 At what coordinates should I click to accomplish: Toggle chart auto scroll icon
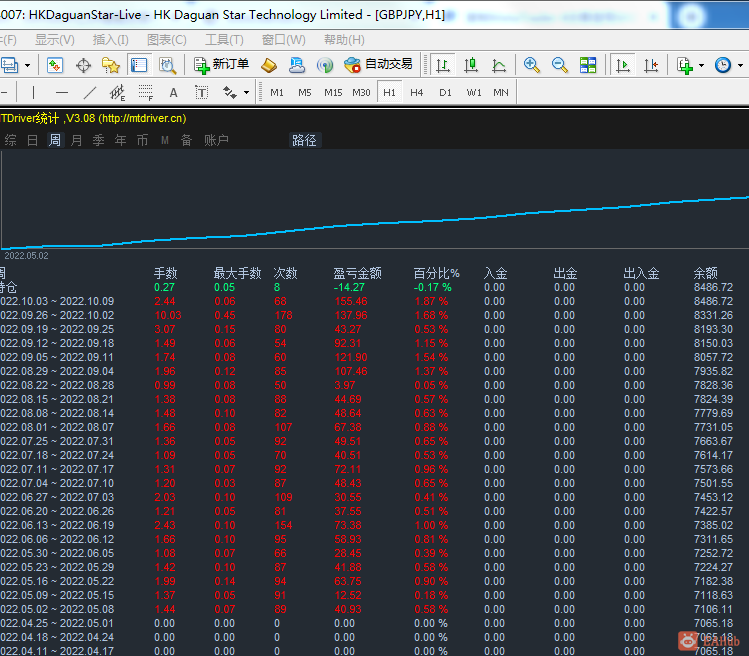click(x=623, y=65)
